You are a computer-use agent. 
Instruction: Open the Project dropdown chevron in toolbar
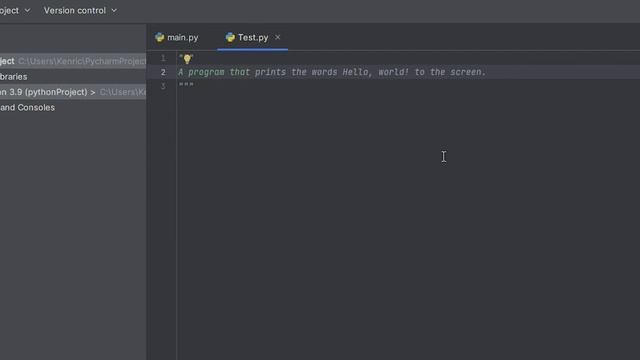pos(27,11)
